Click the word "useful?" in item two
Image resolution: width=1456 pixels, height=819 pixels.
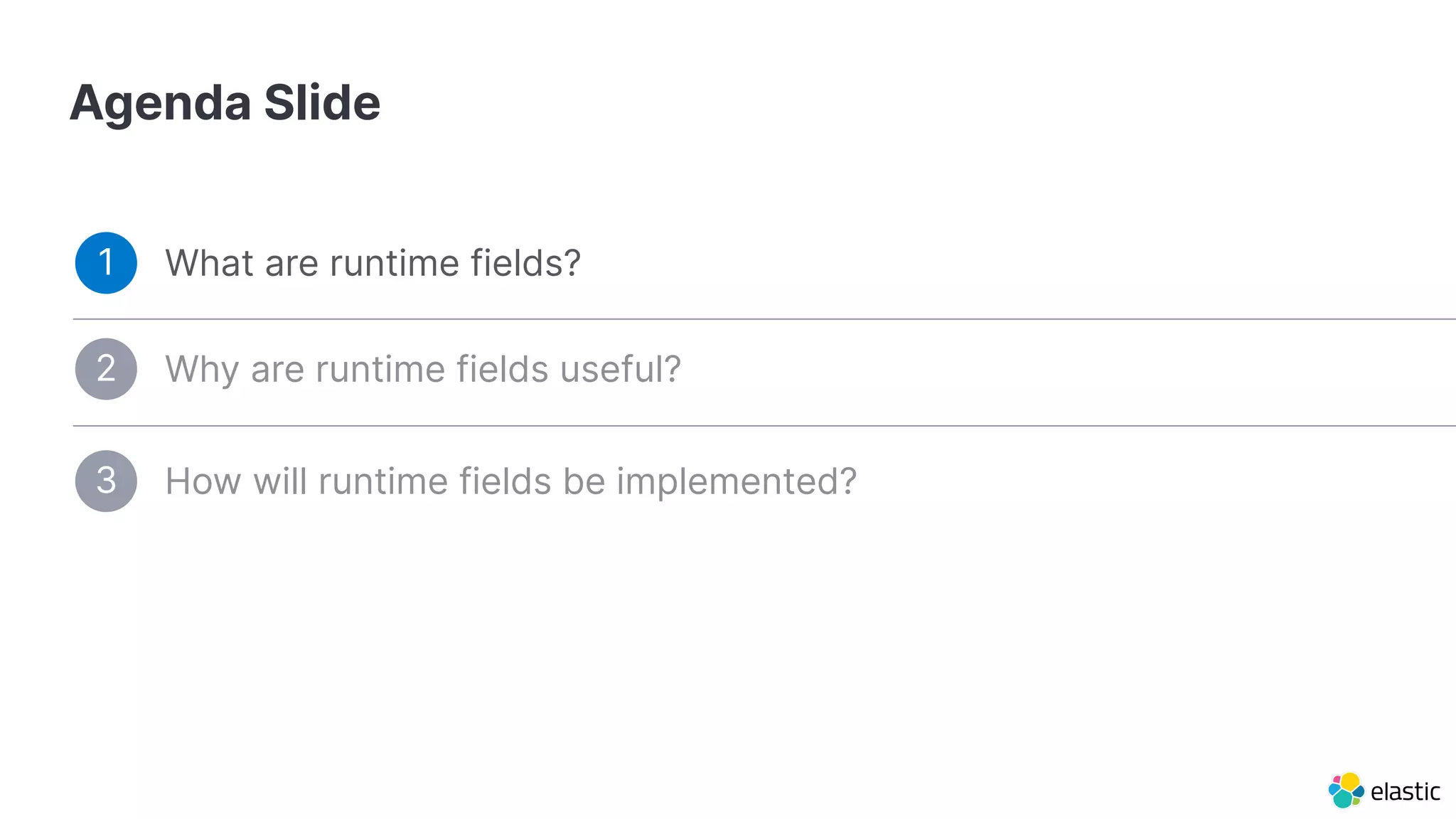click(x=621, y=369)
